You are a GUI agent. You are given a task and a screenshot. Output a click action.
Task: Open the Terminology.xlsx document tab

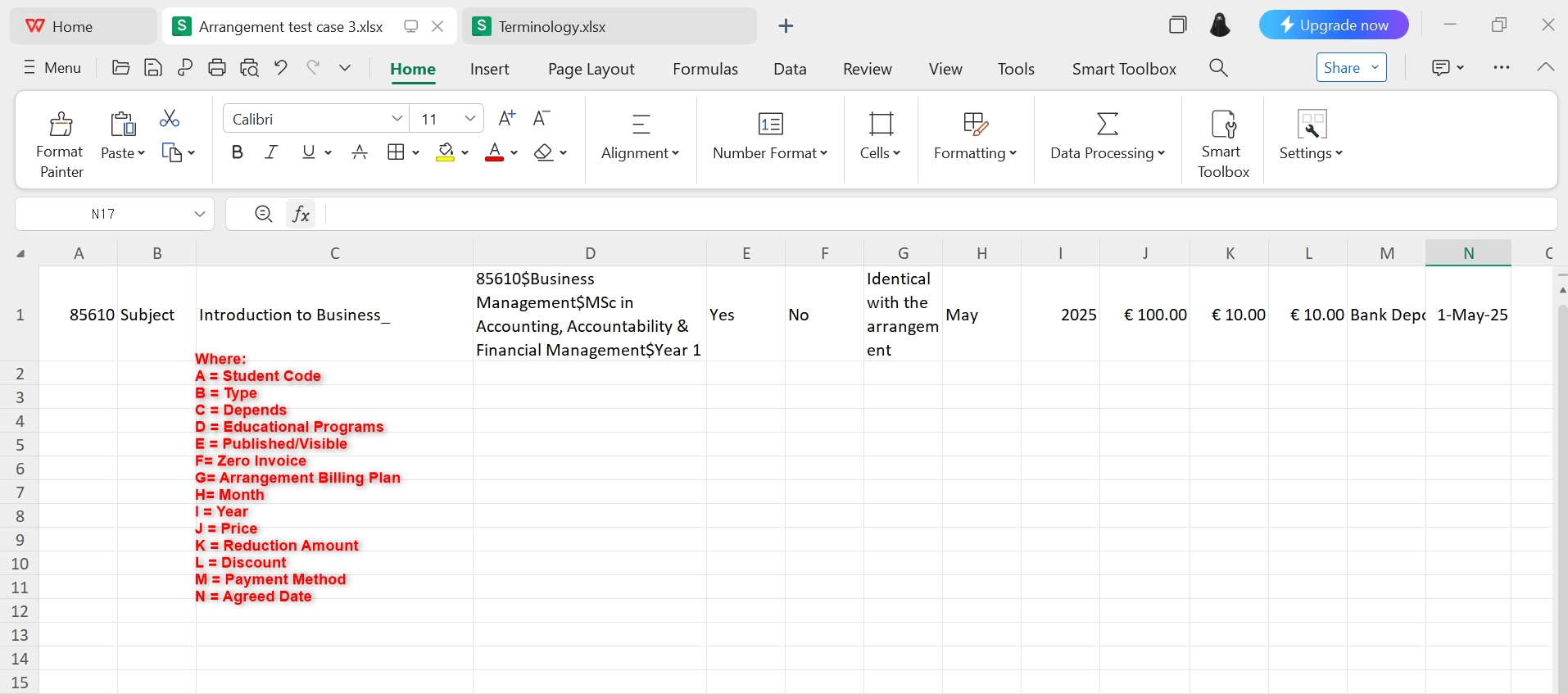551,26
